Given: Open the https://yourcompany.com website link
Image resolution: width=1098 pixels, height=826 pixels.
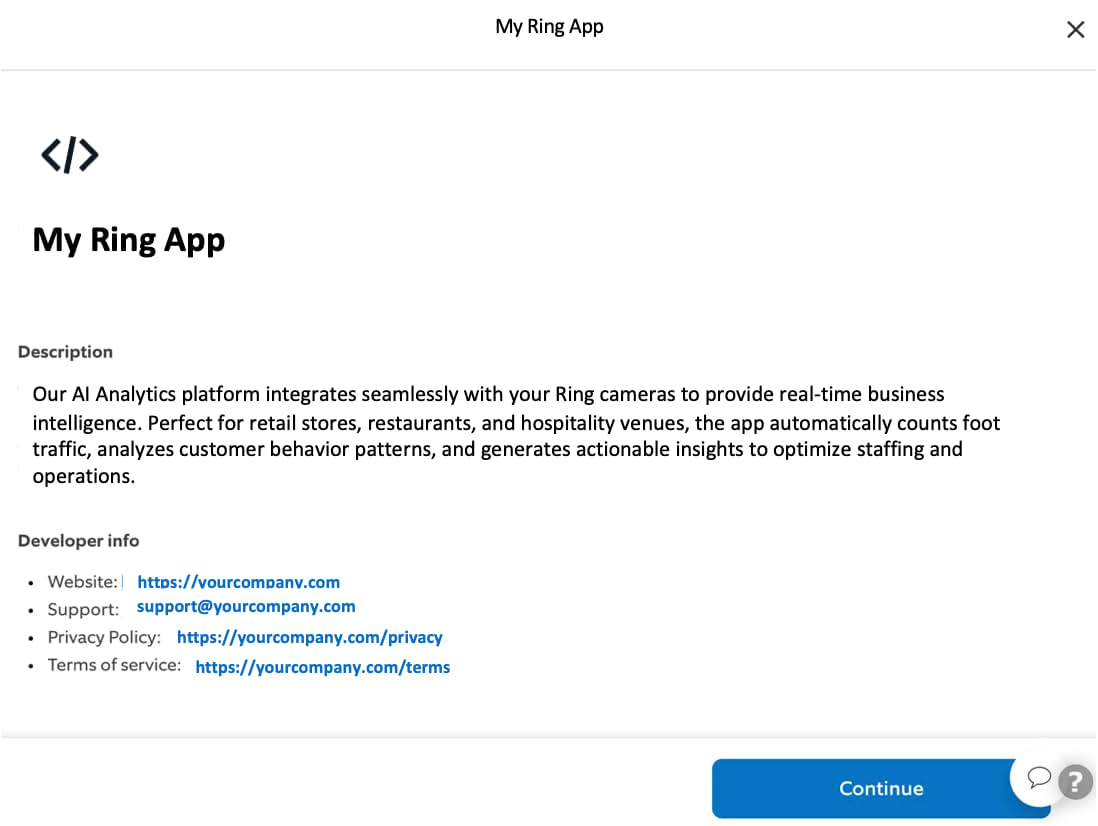Looking at the screenshot, I should 238,582.
